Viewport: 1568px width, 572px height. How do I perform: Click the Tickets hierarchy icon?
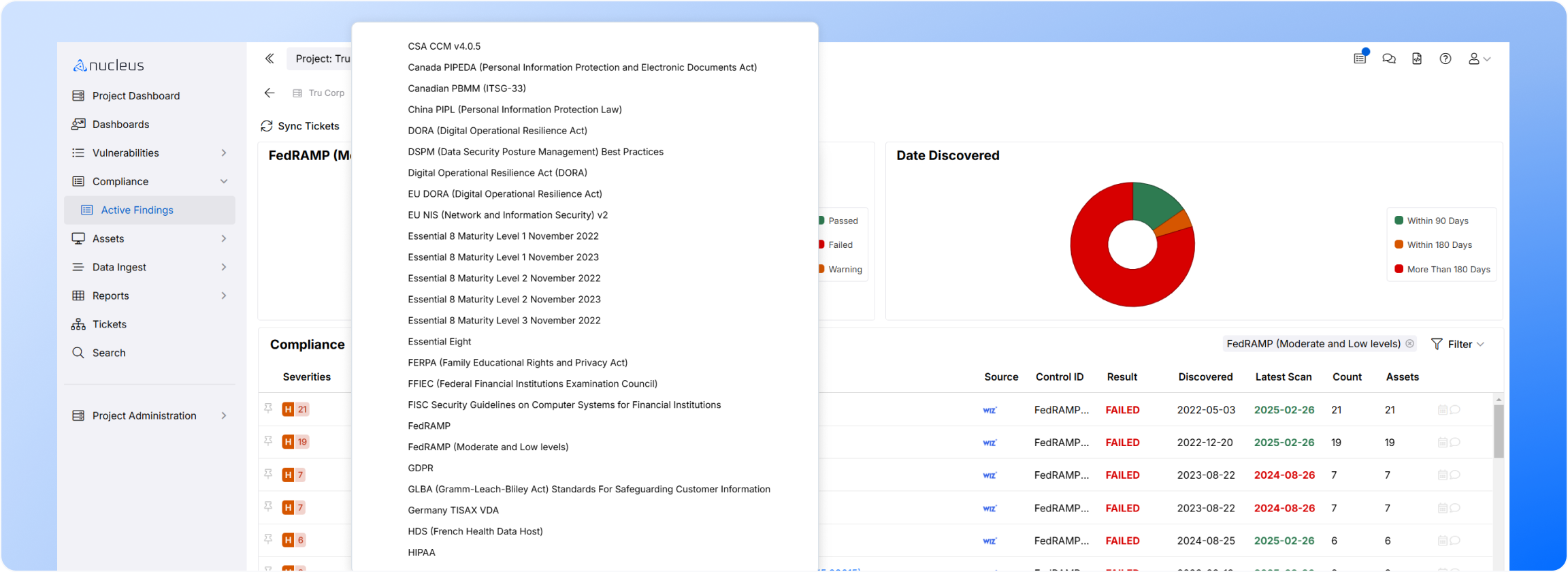click(78, 325)
